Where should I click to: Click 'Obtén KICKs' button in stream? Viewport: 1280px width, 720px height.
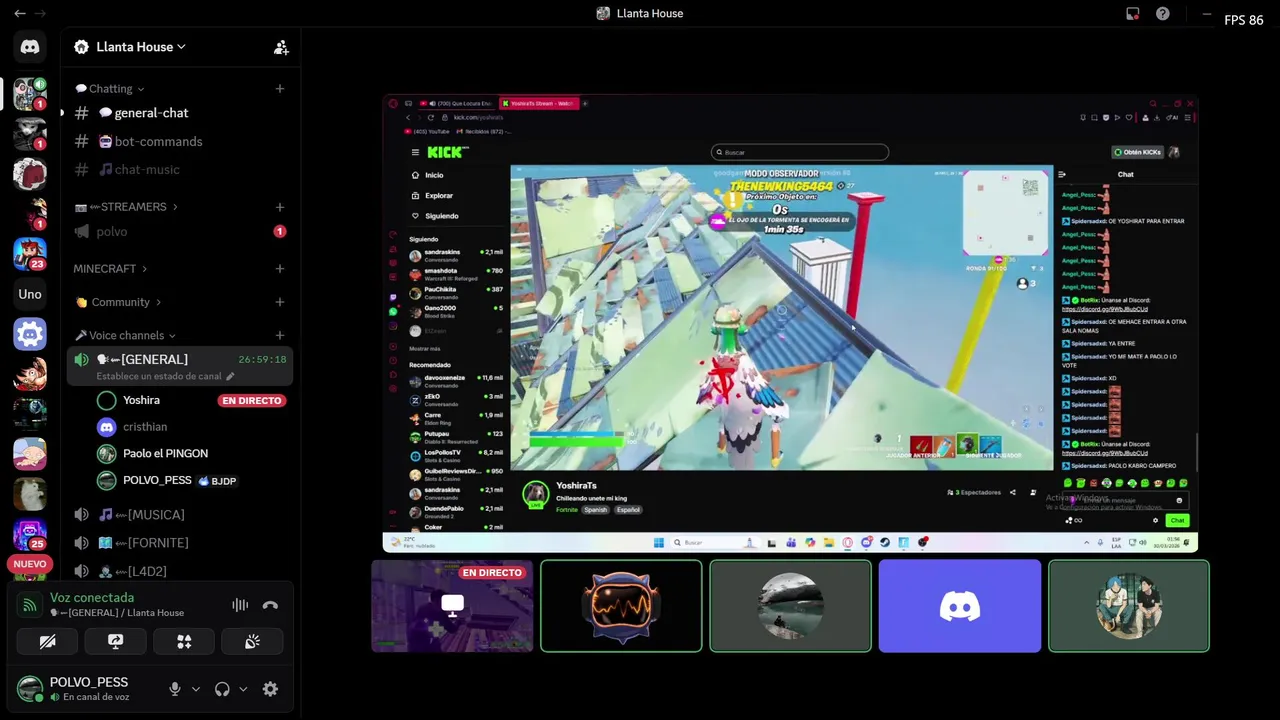[1139, 152]
